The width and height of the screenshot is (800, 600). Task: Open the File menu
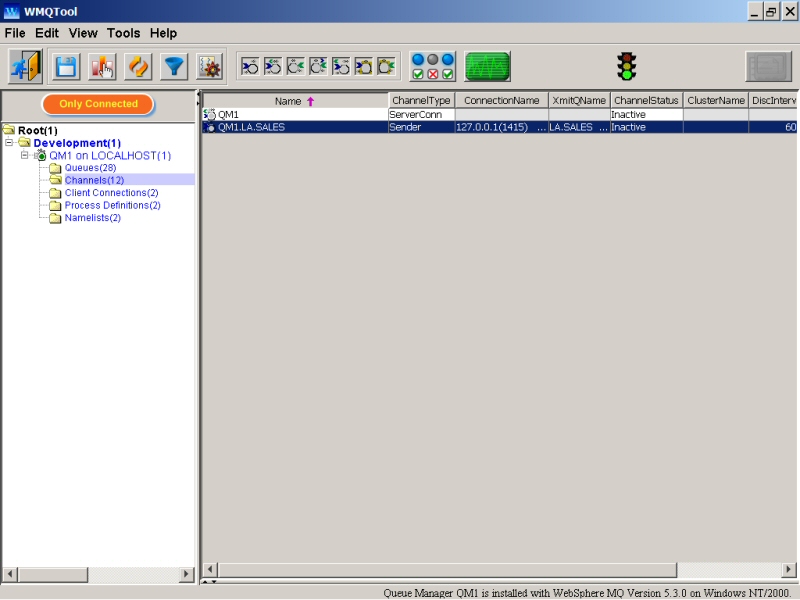click(x=15, y=33)
